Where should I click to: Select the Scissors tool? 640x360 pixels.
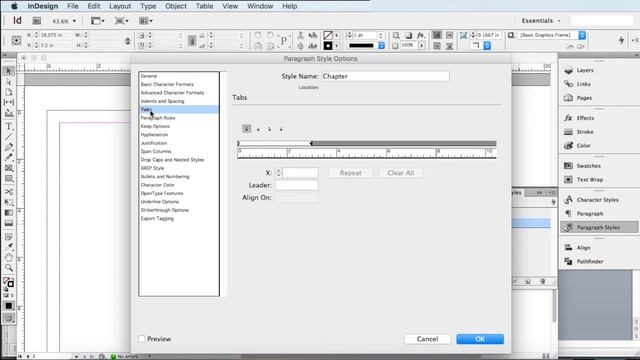click(x=9, y=191)
